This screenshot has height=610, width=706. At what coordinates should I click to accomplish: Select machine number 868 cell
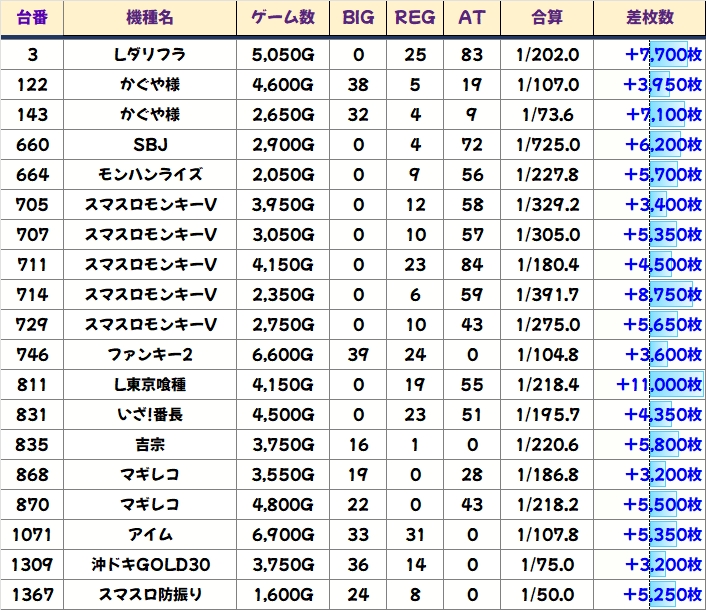(x=32, y=475)
